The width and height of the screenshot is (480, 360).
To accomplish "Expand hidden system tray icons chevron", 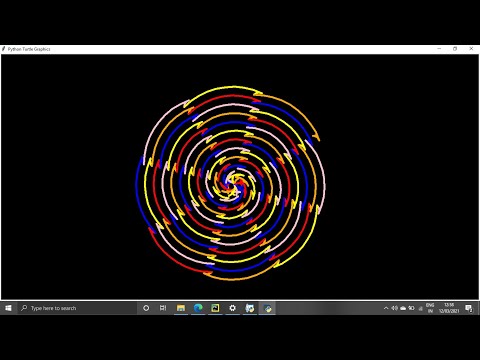I will [x=386, y=308].
